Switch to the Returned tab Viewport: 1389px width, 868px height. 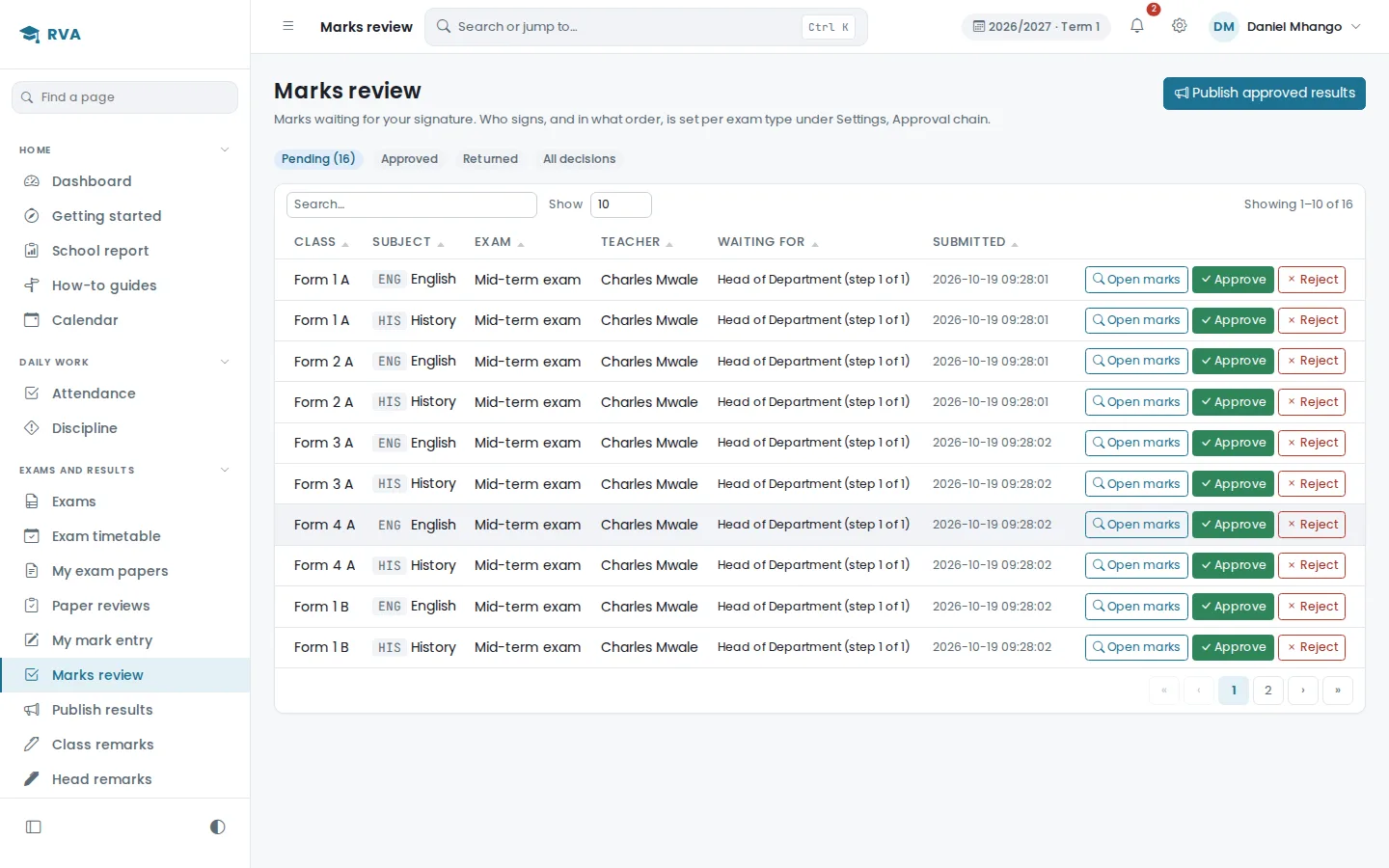[490, 159]
